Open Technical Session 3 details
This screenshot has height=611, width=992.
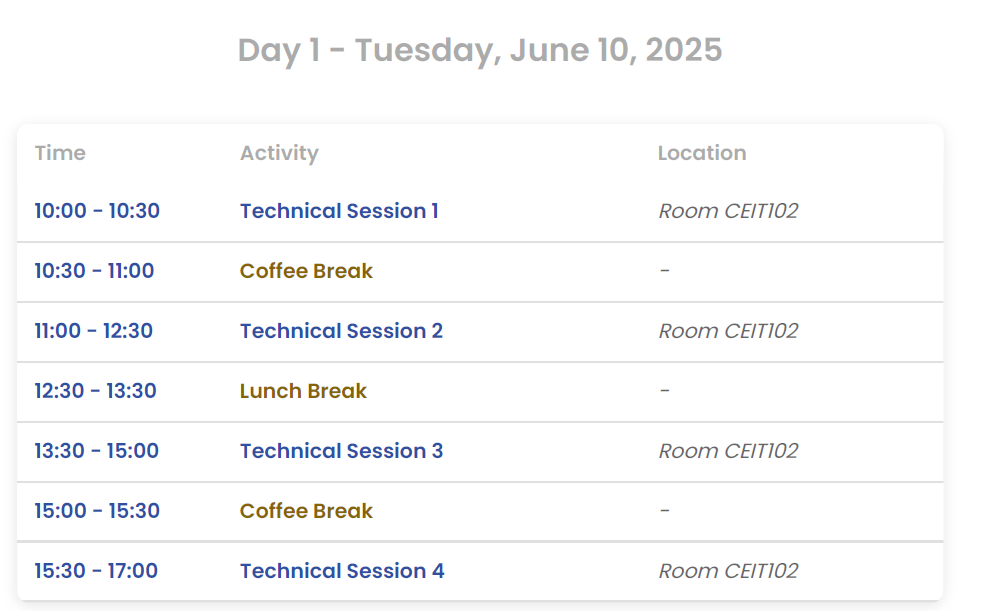[341, 451]
